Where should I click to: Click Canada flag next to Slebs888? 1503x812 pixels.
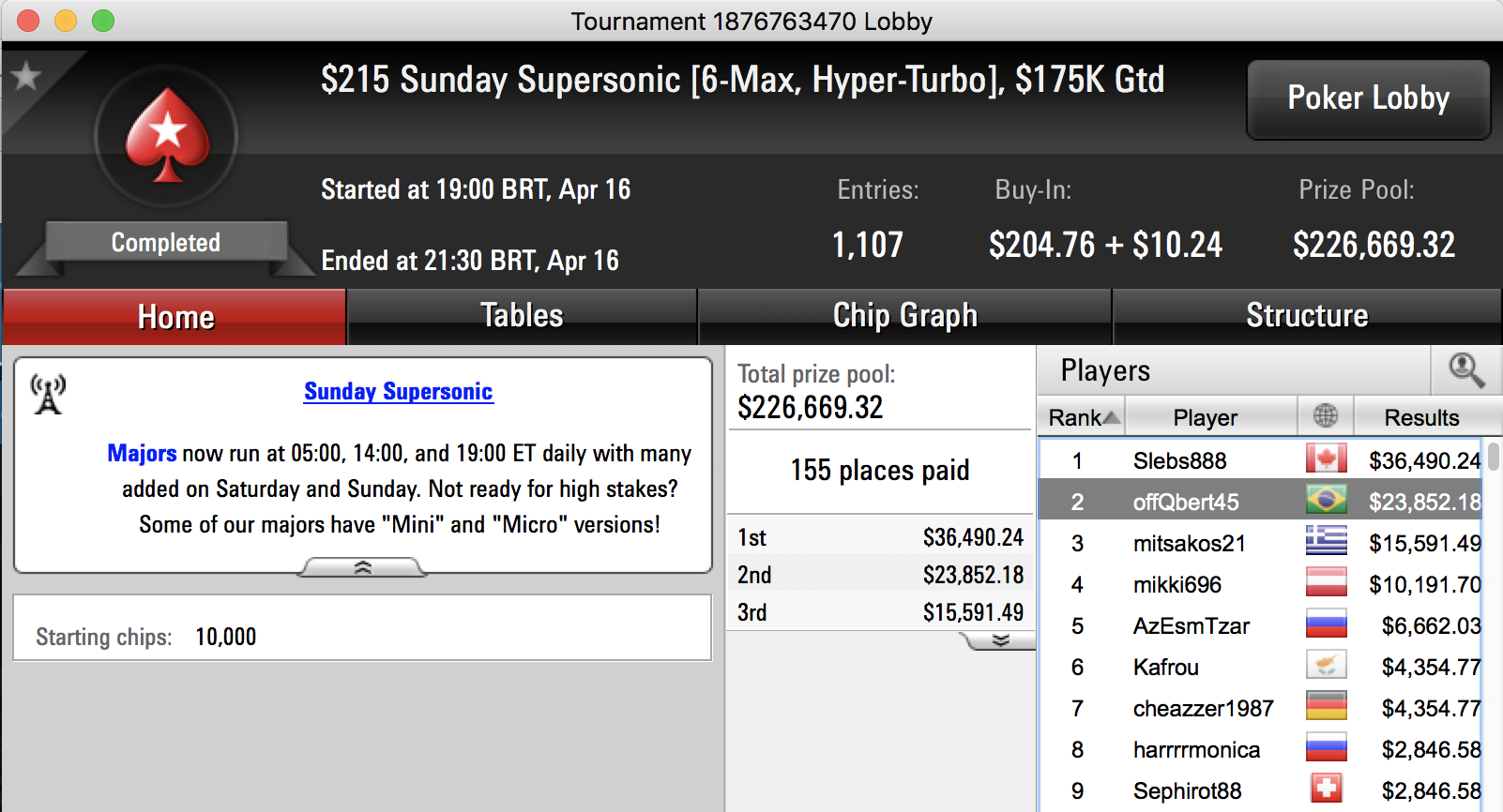coord(1326,459)
